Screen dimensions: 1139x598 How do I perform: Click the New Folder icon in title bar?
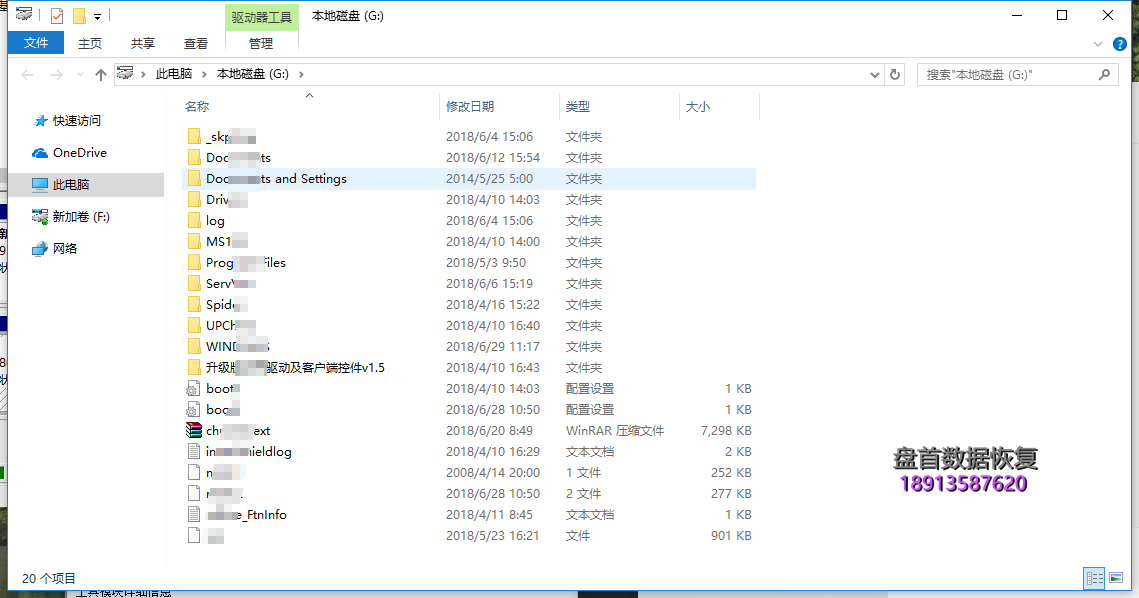pyautogui.click(x=79, y=16)
